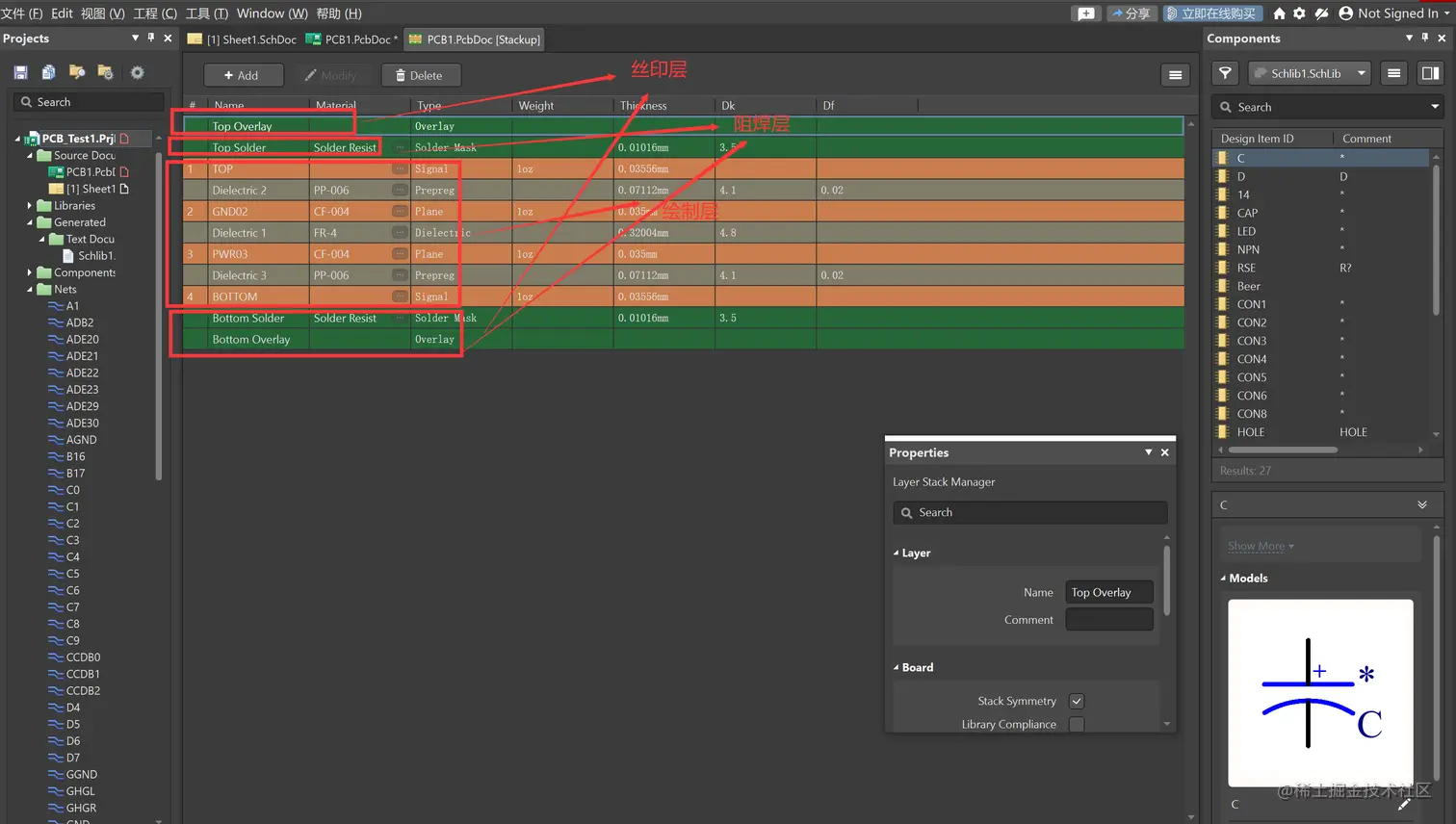Viewport: 1456px width, 824px height.
Task: Click ellipsis button for GND02 material
Action: click(400, 211)
